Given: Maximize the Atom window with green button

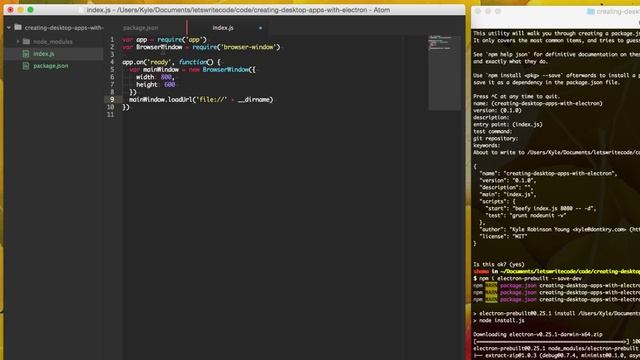Looking at the screenshot, I should (31, 10).
